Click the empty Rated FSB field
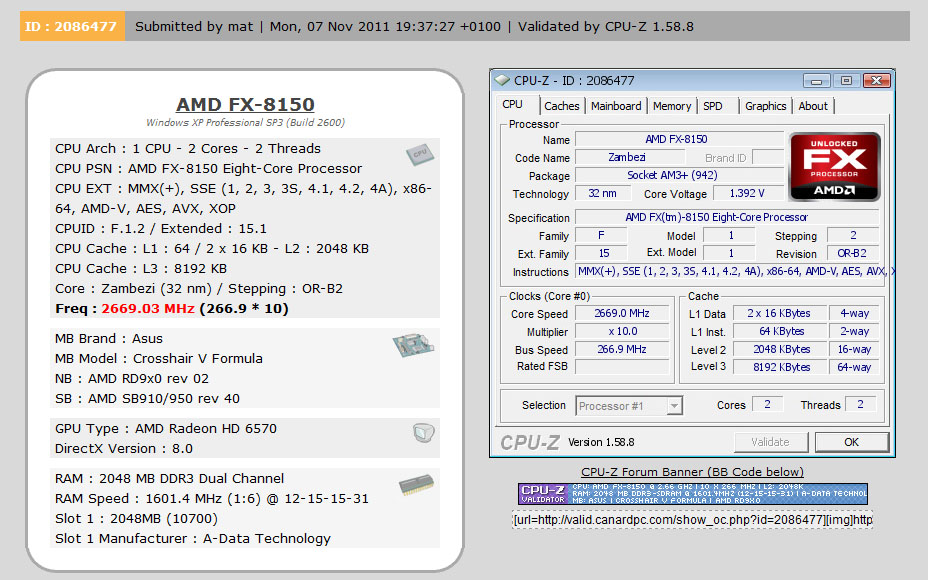 (x=622, y=366)
